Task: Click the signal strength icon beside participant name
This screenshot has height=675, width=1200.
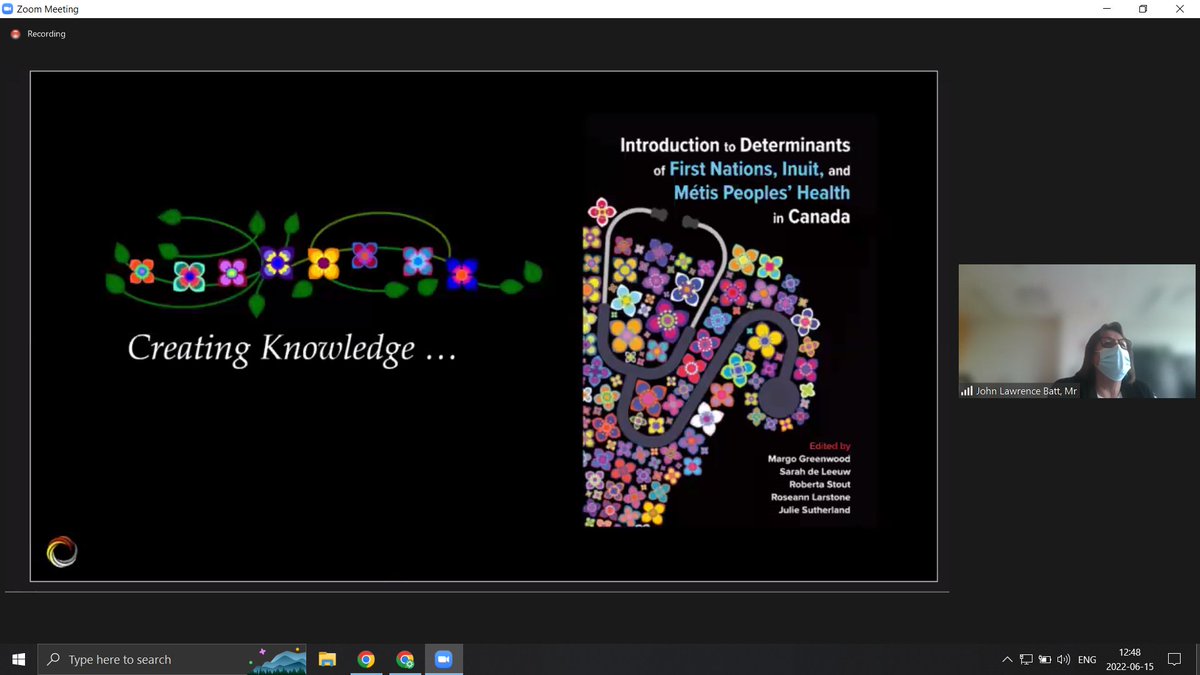Action: coord(967,391)
